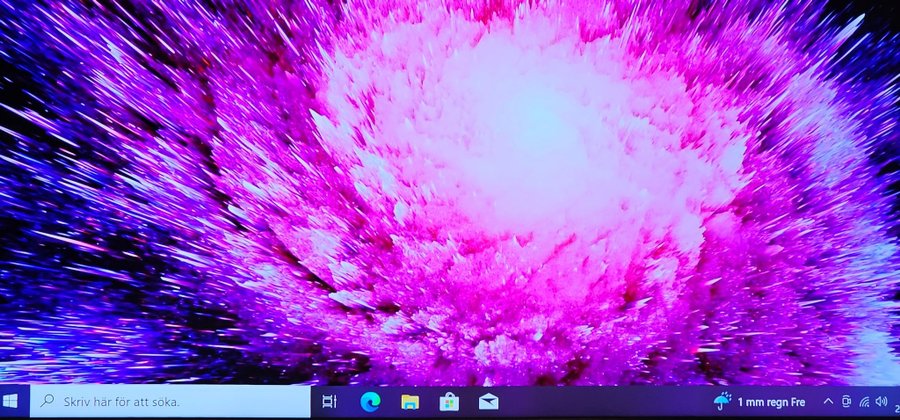The width and height of the screenshot is (900, 420).
Task: Click the 'Skriv här för att söka' search box
Action: coord(170,401)
